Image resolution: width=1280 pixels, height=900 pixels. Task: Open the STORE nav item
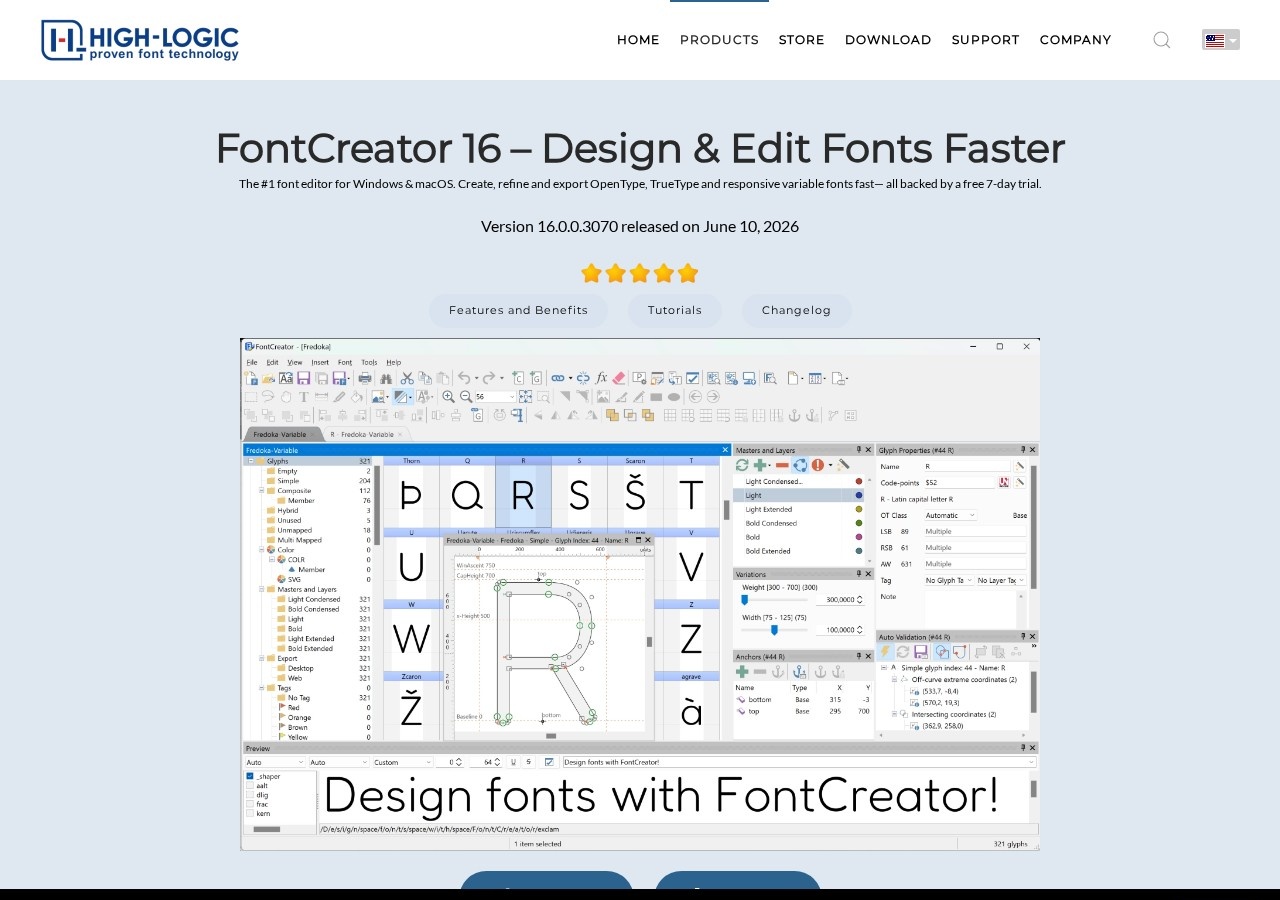point(802,40)
